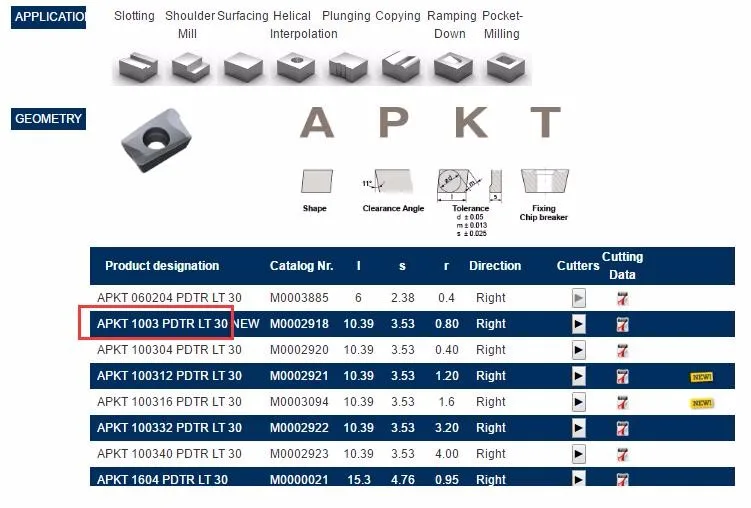Open product APKT 100332 PDTR LT 30

pyautogui.click(x=169, y=428)
